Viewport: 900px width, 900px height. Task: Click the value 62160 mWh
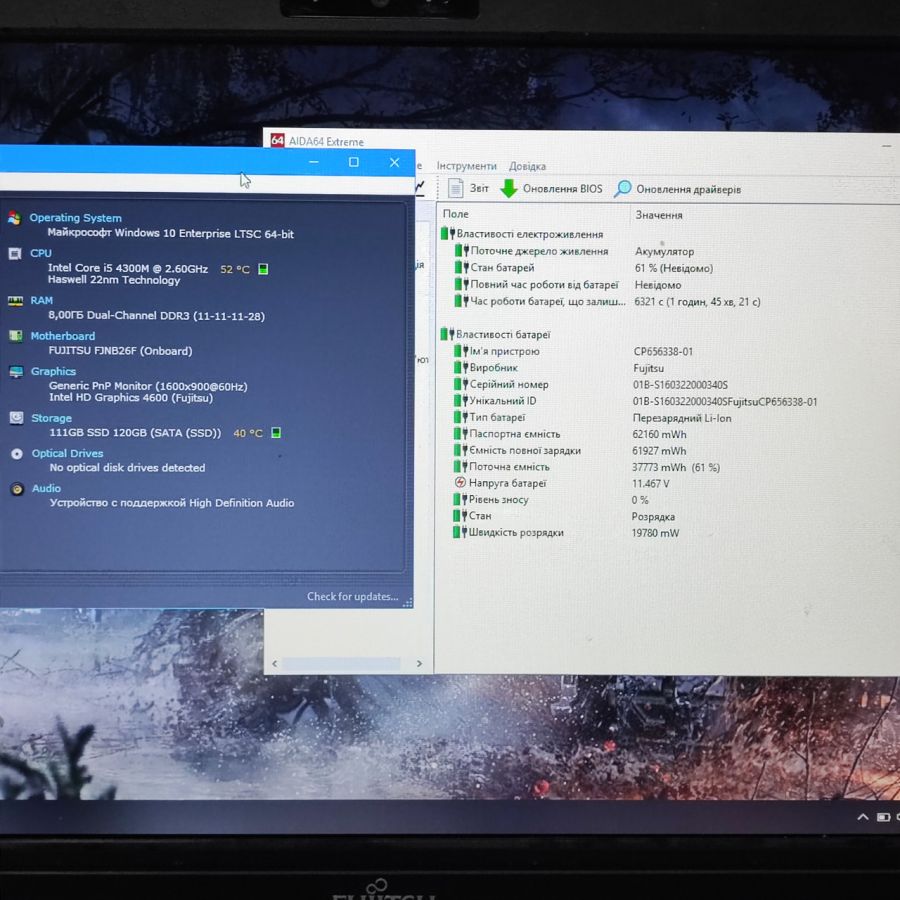click(659, 435)
